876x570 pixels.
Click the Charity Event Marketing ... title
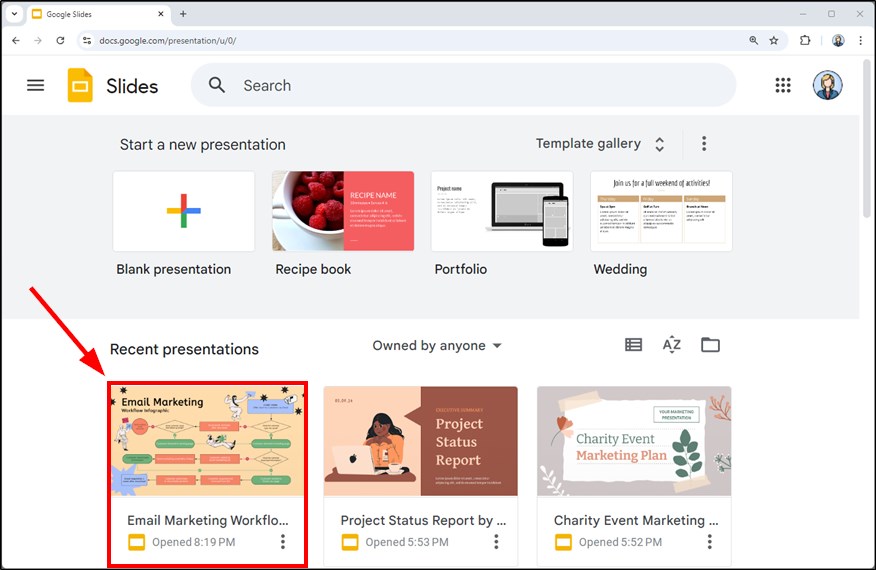[x=636, y=520]
